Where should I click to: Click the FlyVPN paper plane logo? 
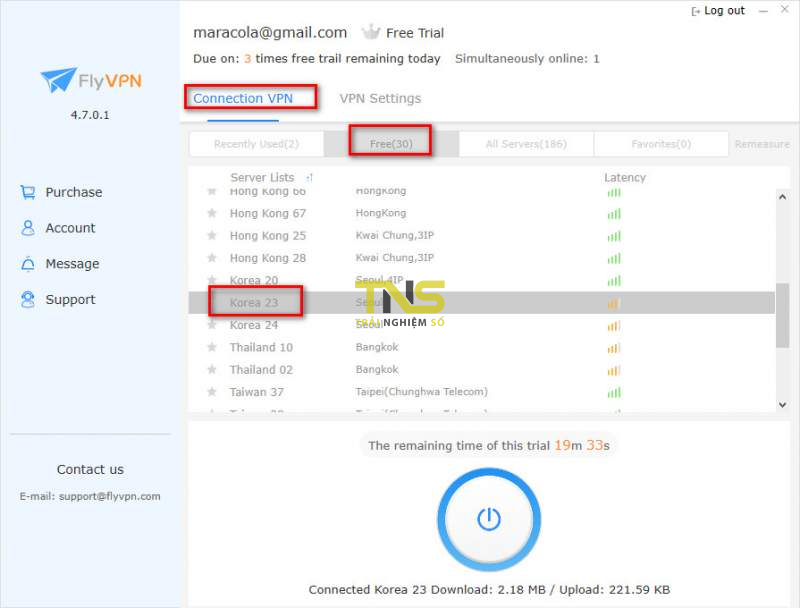[x=59, y=80]
